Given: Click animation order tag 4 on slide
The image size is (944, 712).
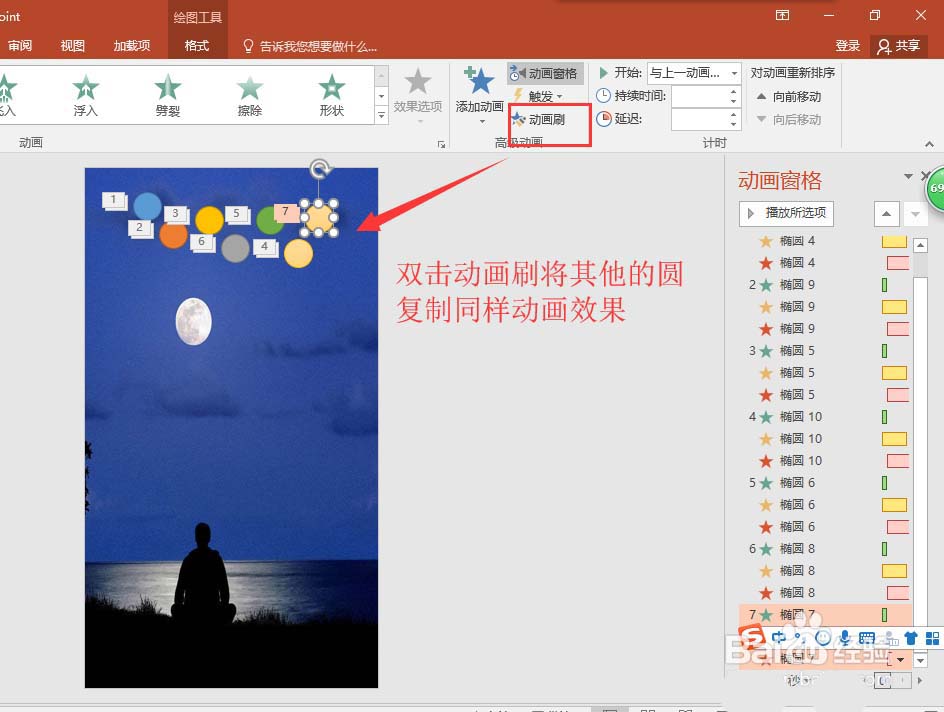Looking at the screenshot, I should [x=264, y=246].
